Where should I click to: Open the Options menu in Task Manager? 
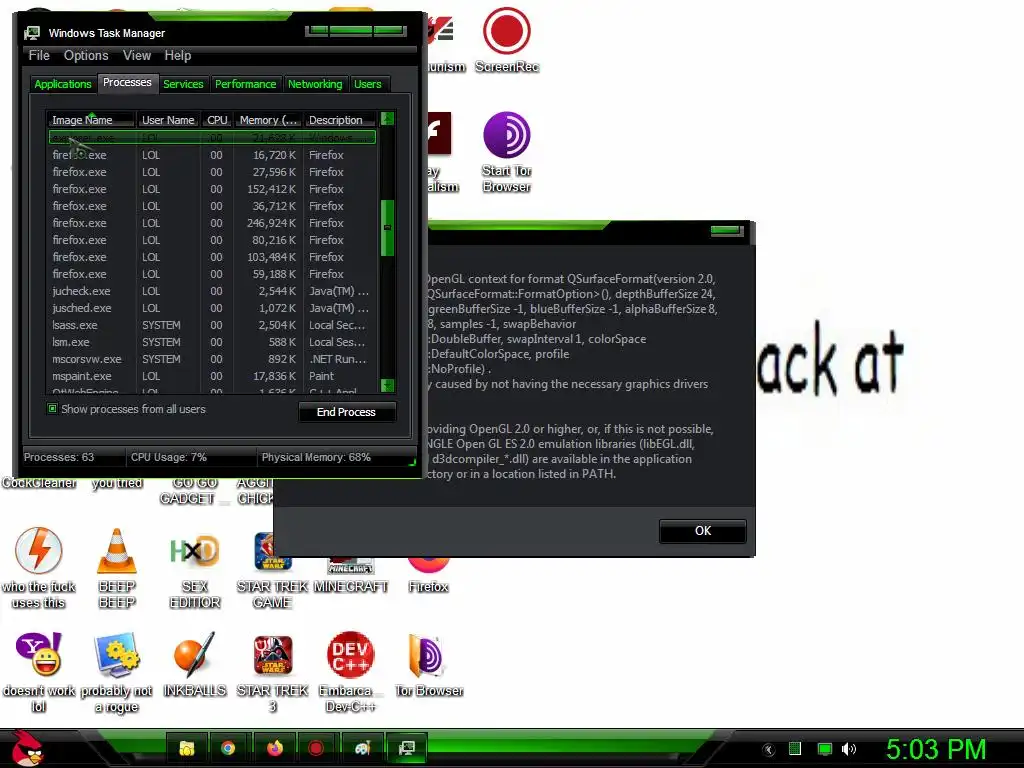[x=86, y=56]
